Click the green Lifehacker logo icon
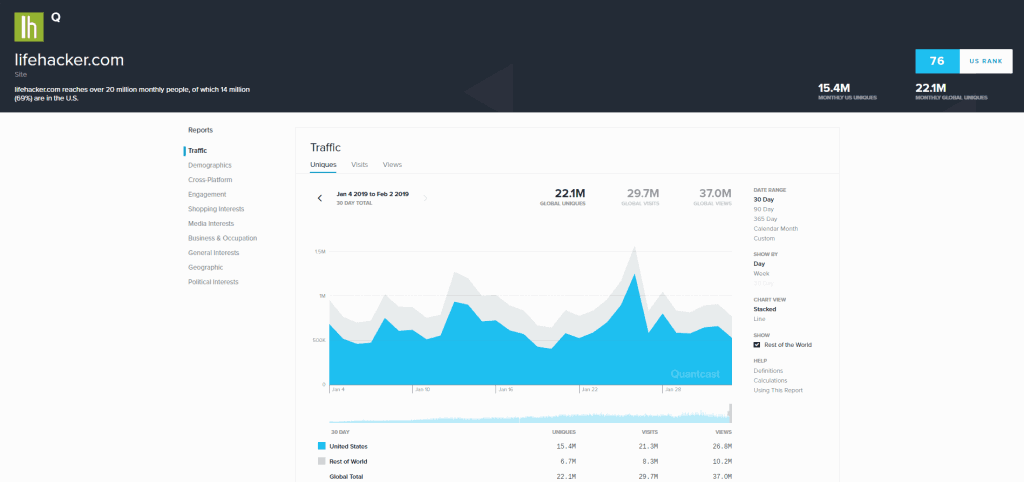This screenshot has width=1024, height=482. [29, 27]
